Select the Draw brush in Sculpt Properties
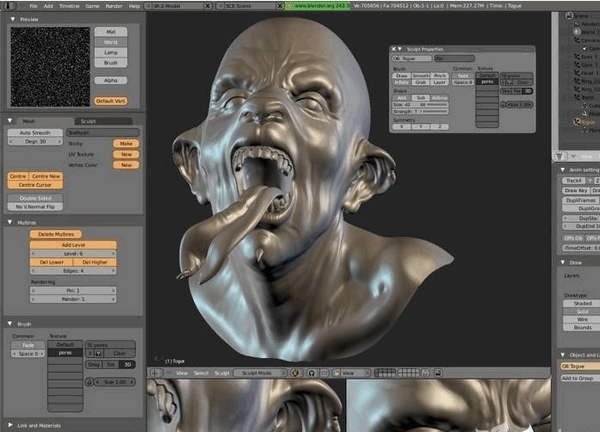Screen dimensions: 600x432 point(400,74)
